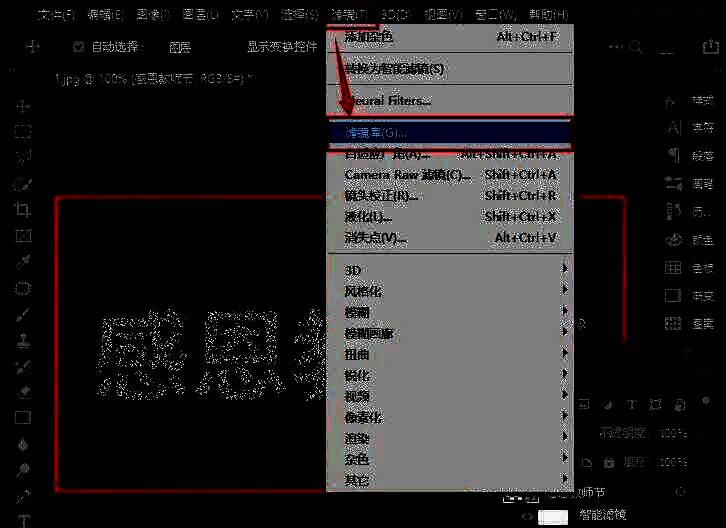
Task: Open the Styles (样式) panel
Action: tap(689, 101)
